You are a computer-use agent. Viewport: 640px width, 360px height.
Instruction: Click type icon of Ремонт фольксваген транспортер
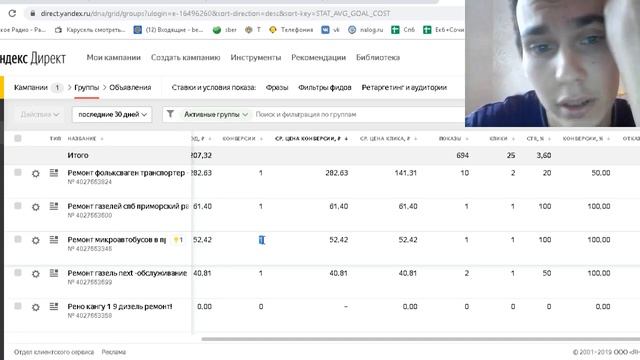(x=54, y=173)
